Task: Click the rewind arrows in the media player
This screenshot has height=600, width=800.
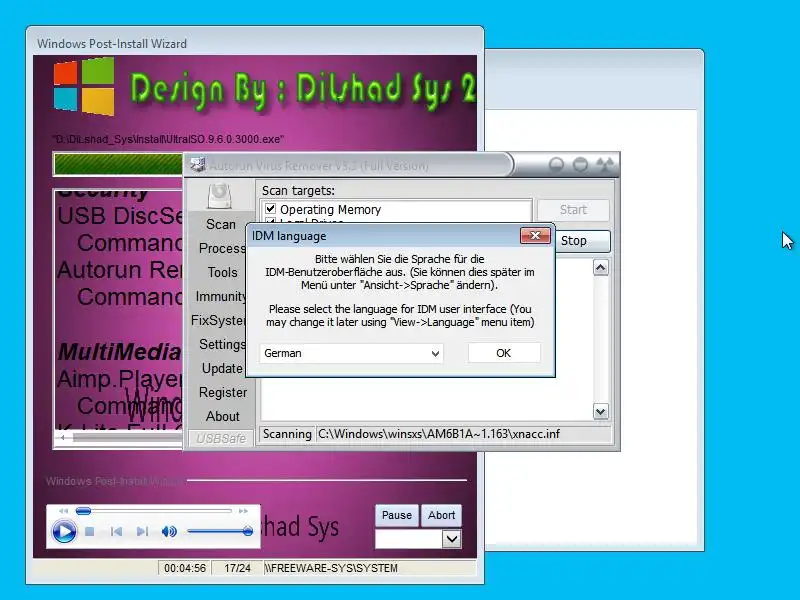Action: click(x=63, y=511)
